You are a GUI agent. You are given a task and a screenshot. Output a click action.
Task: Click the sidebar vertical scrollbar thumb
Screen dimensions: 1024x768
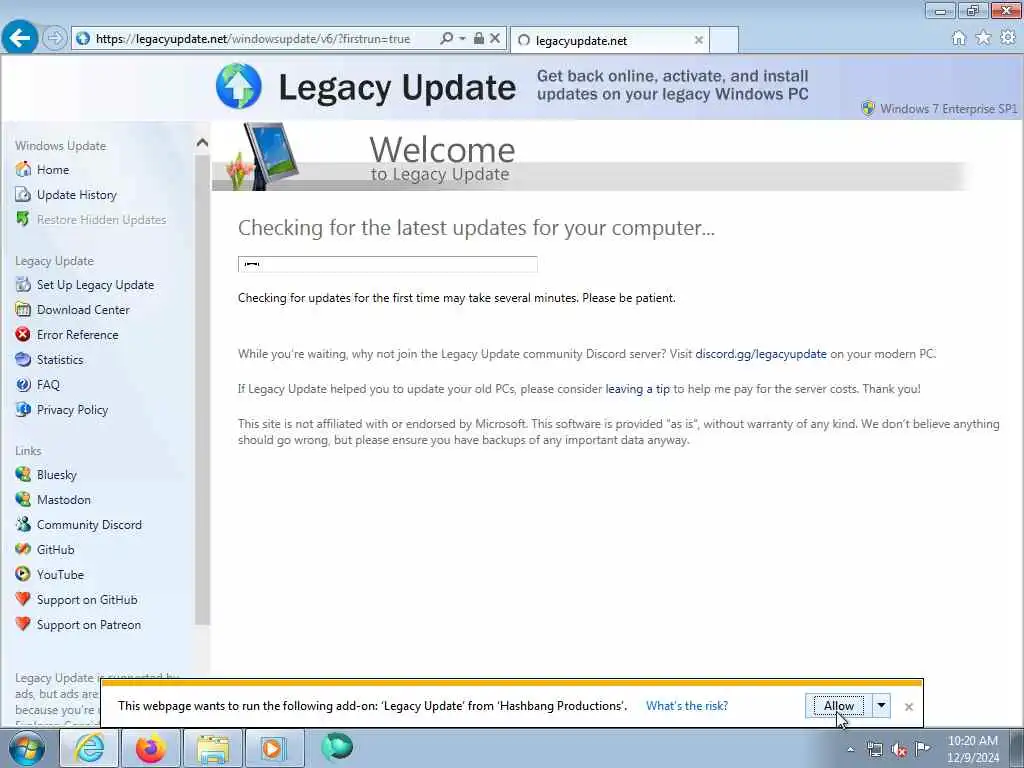(202, 388)
